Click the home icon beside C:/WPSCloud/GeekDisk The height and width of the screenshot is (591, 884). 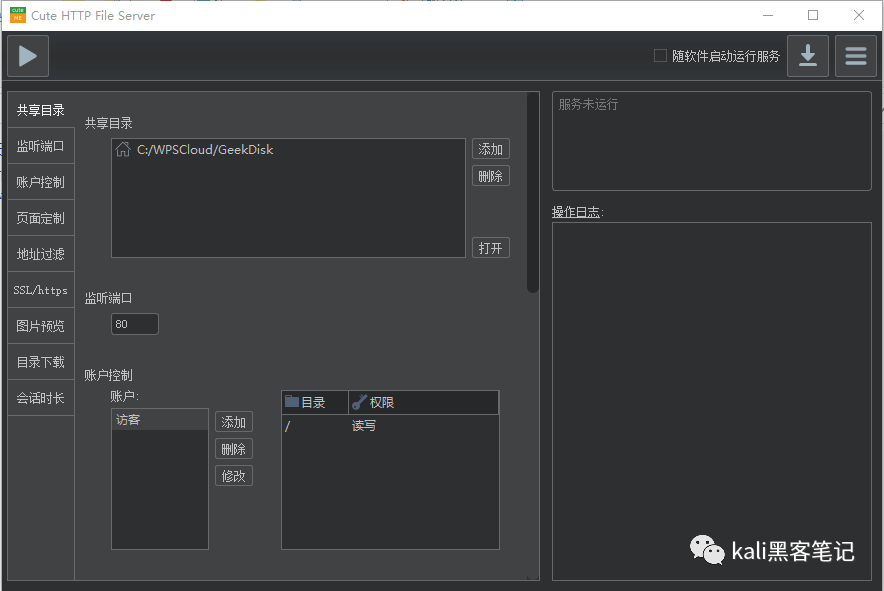pyautogui.click(x=123, y=149)
